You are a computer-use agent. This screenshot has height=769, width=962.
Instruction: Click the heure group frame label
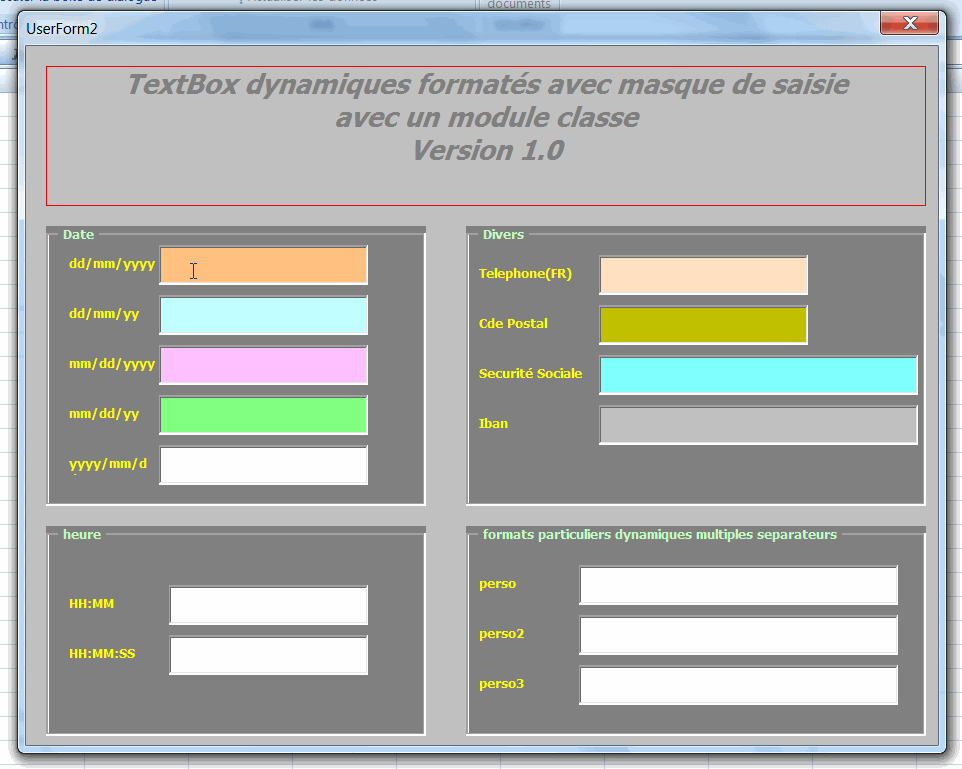coord(82,535)
